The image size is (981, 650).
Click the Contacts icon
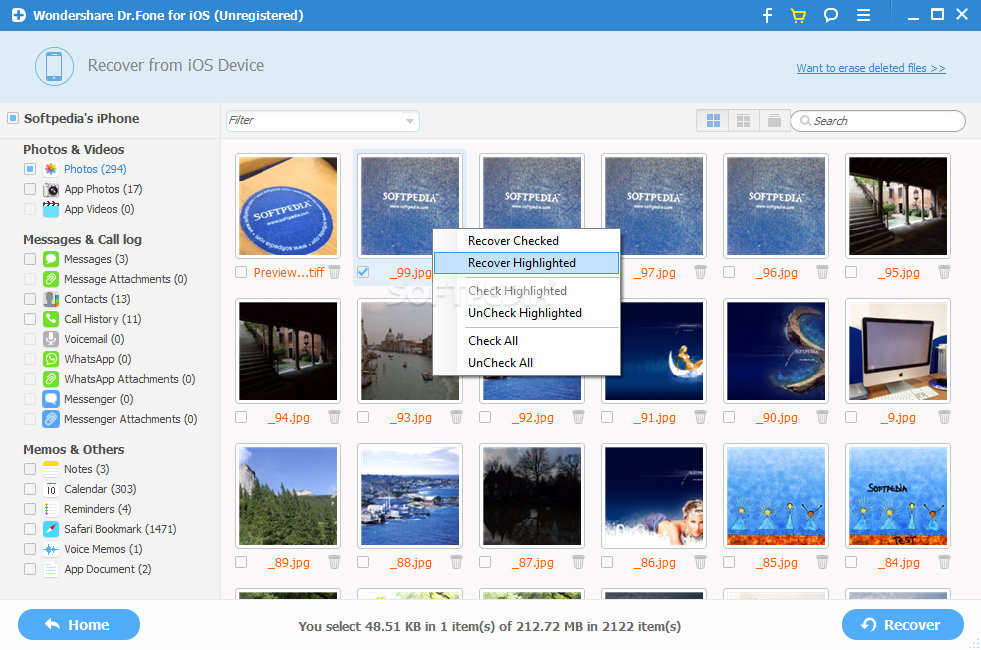pos(51,299)
